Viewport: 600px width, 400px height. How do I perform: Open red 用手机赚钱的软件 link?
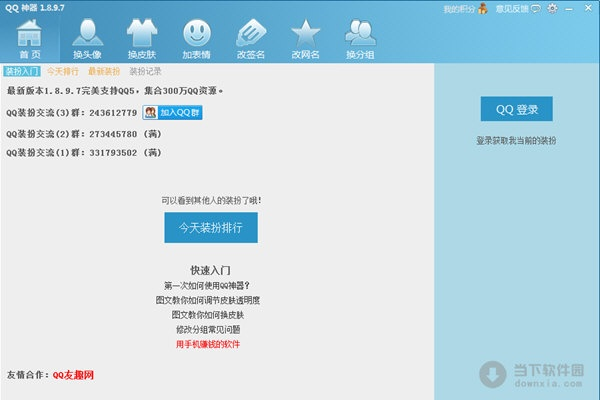click(x=208, y=344)
